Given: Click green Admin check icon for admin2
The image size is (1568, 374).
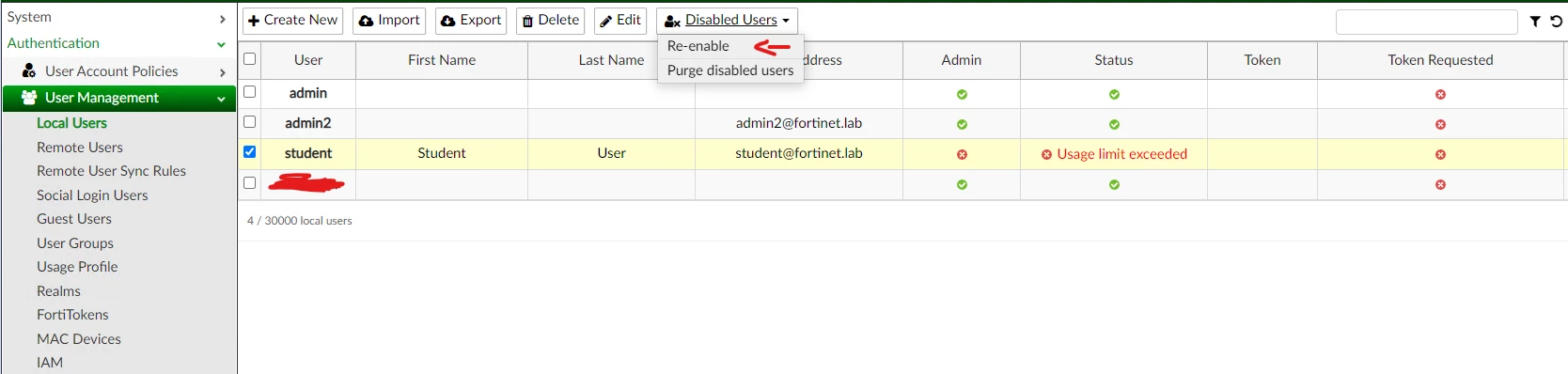Looking at the screenshot, I should (962, 125).
